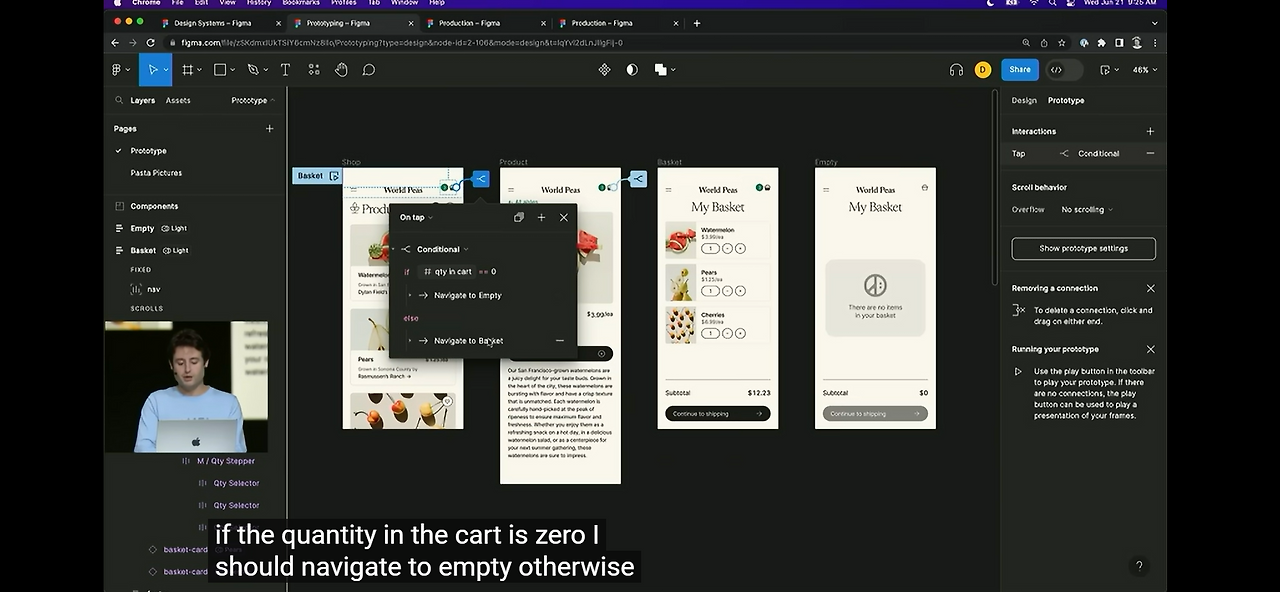
Task: Remove the Tap Conditional interaction
Action: [x=1150, y=153]
